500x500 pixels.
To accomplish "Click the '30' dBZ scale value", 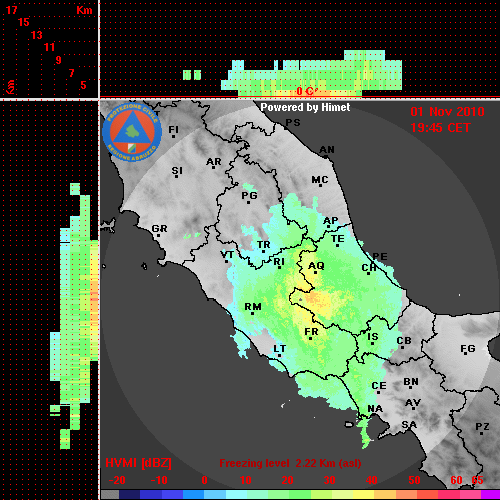I will pos(329,480).
